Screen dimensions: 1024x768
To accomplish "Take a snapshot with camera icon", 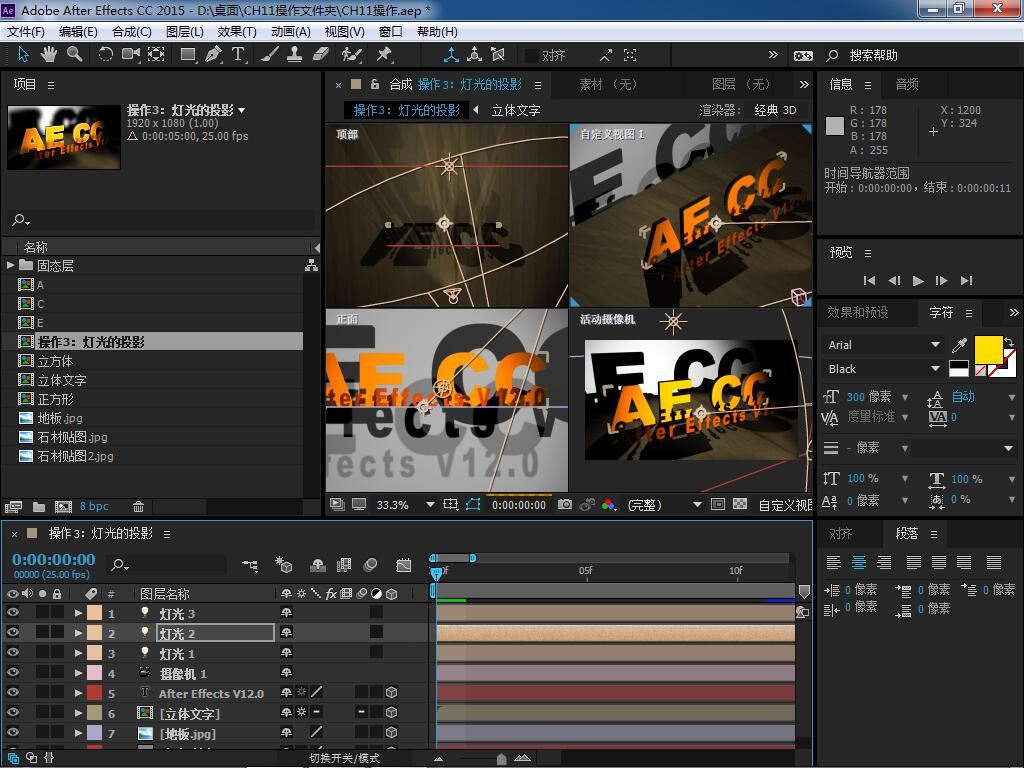I will coord(565,505).
